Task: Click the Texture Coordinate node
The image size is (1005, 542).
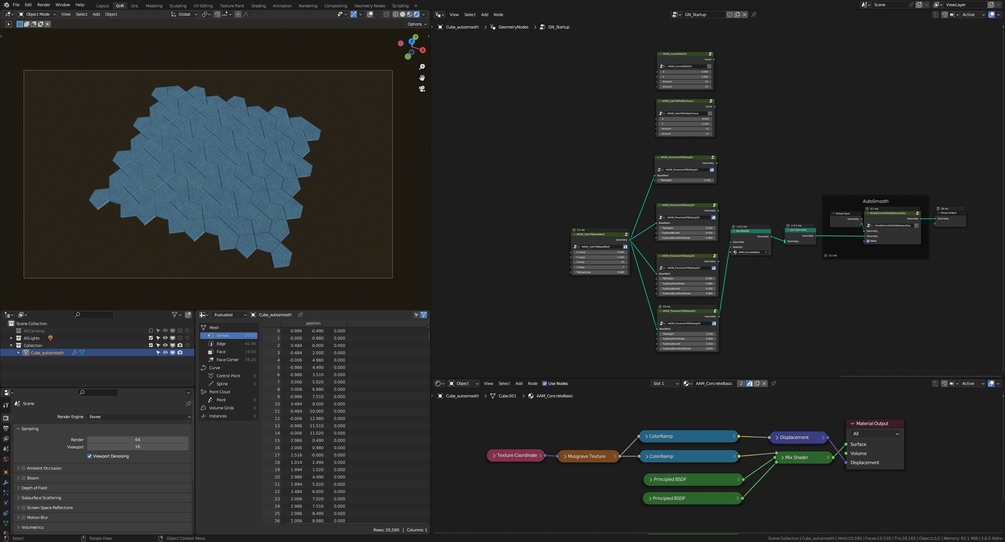Action: click(x=516, y=456)
